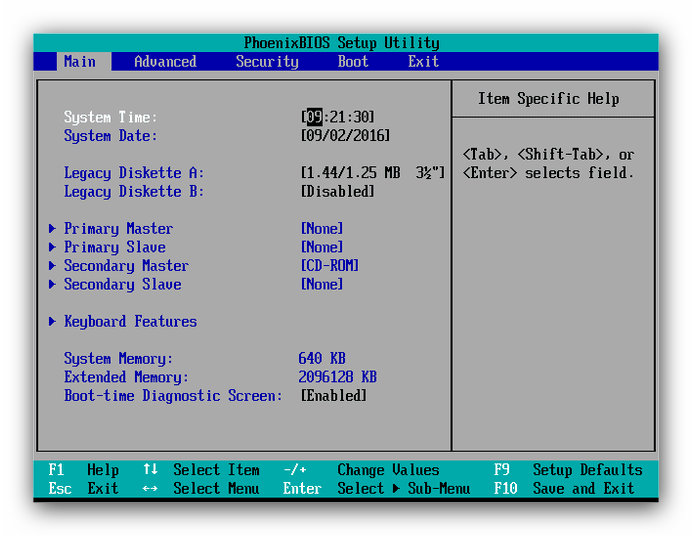The height and width of the screenshot is (536, 692).
Task: Click the up-down arrows Select Item icon
Action: [x=150, y=469]
